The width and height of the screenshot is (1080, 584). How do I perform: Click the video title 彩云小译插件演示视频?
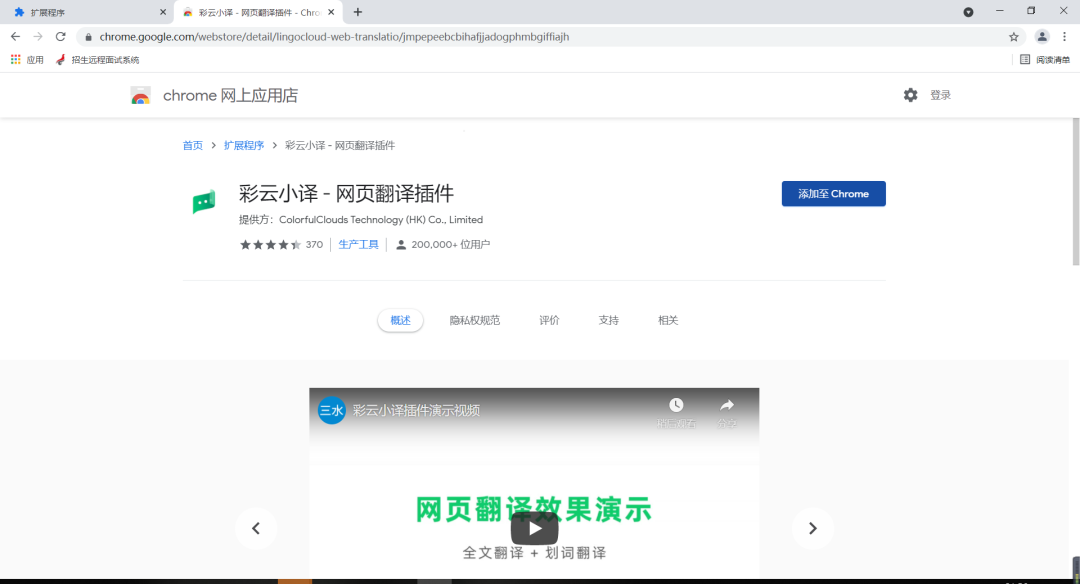point(416,410)
